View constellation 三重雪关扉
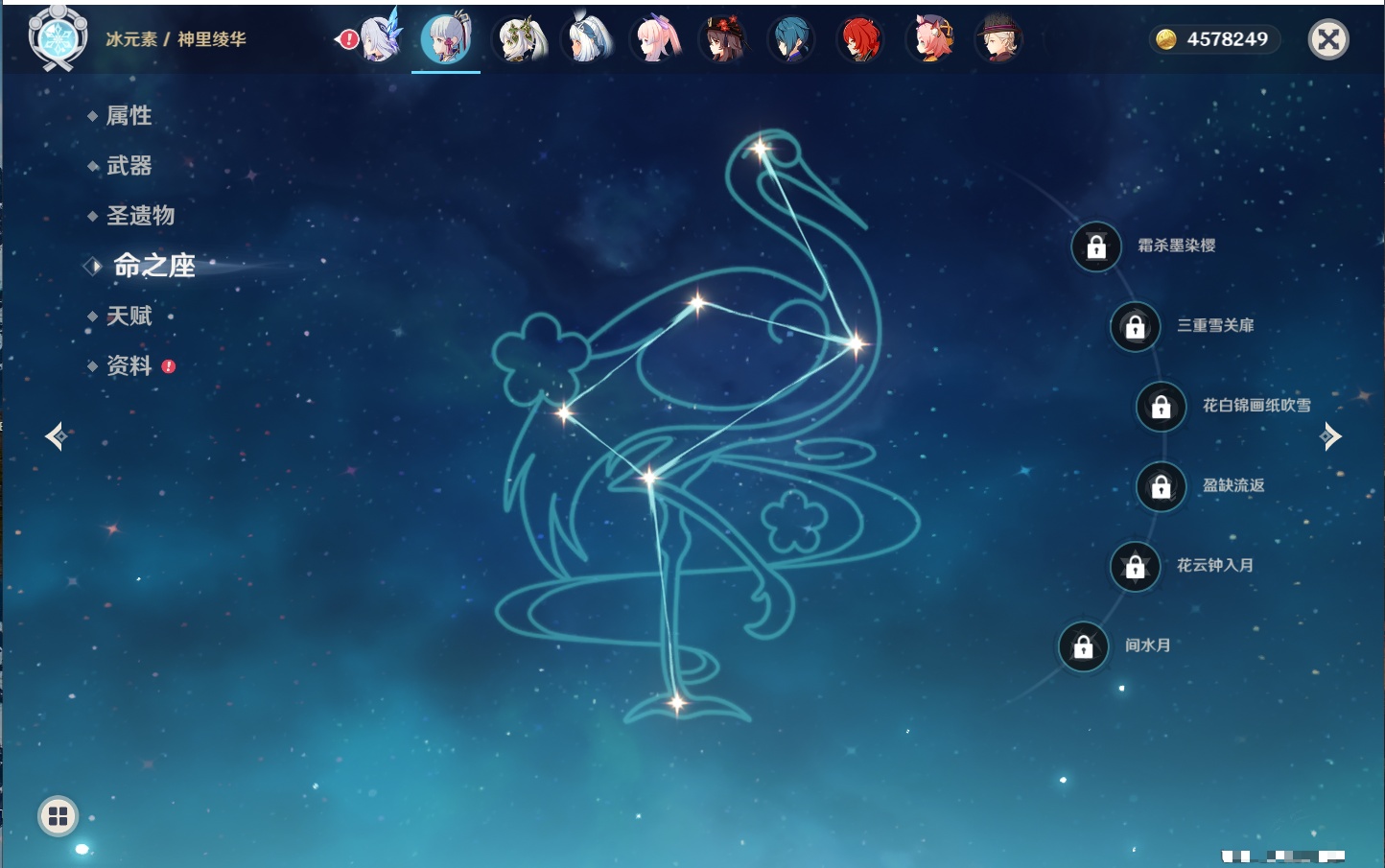1385x868 pixels. pyautogui.click(x=1215, y=325)
